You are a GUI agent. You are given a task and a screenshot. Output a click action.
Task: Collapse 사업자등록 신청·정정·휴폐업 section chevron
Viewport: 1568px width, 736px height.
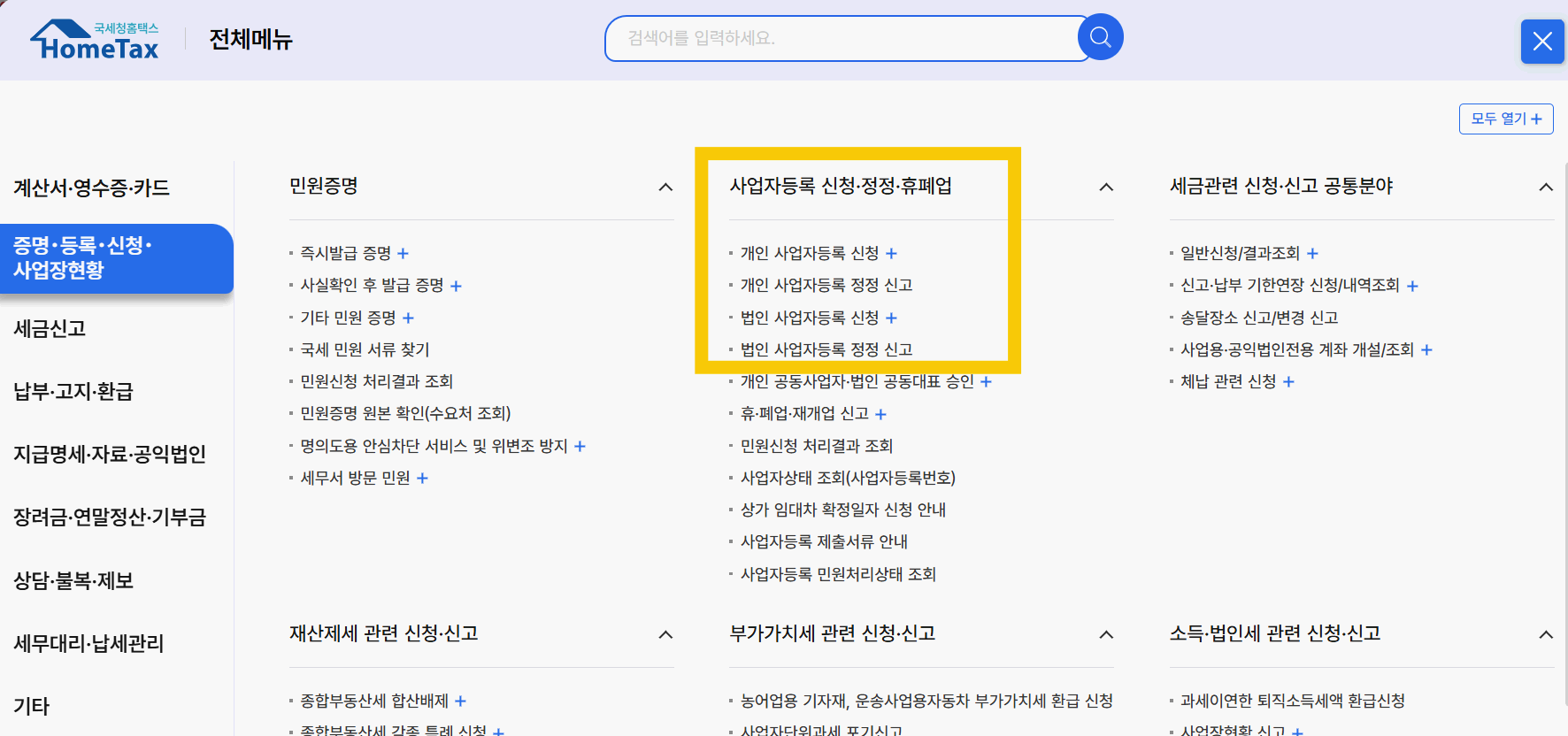tap(1106, 187)
